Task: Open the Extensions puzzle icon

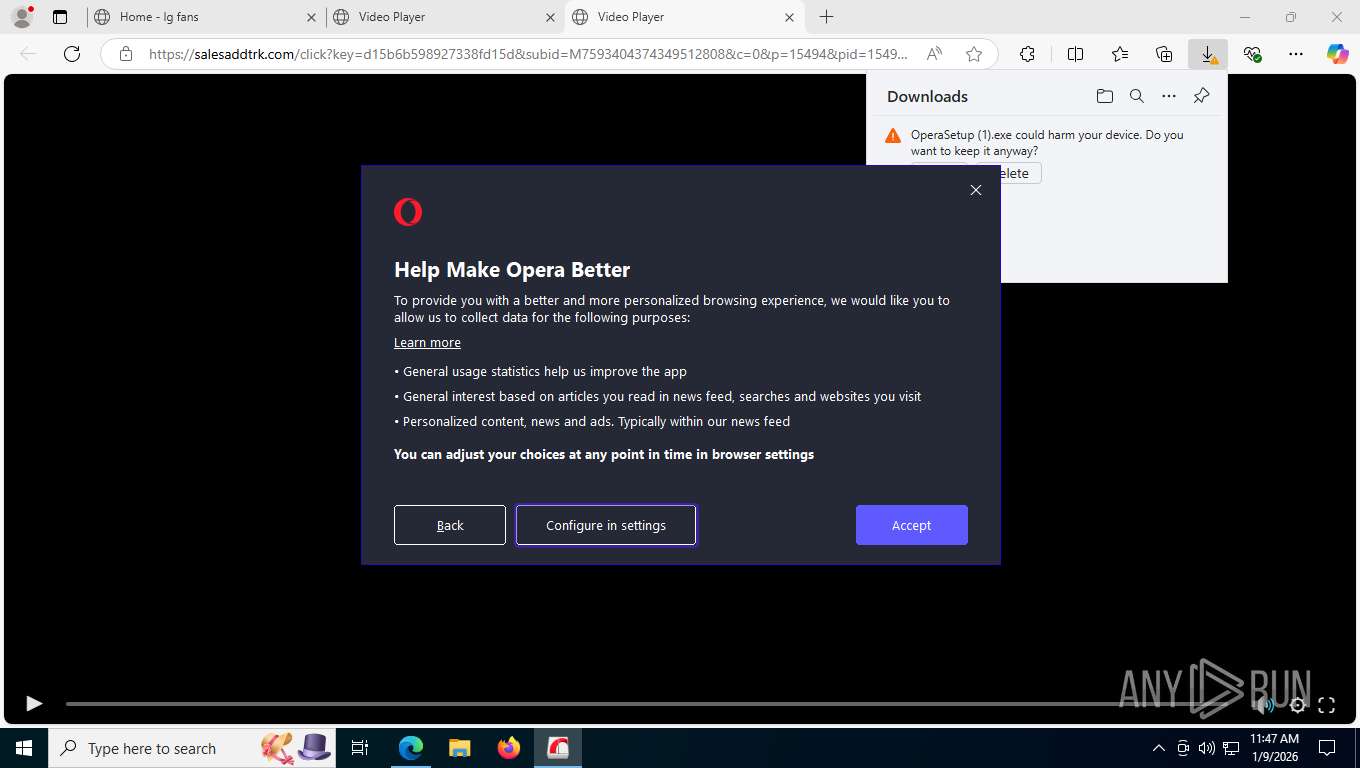Action: click(1027, 54)
